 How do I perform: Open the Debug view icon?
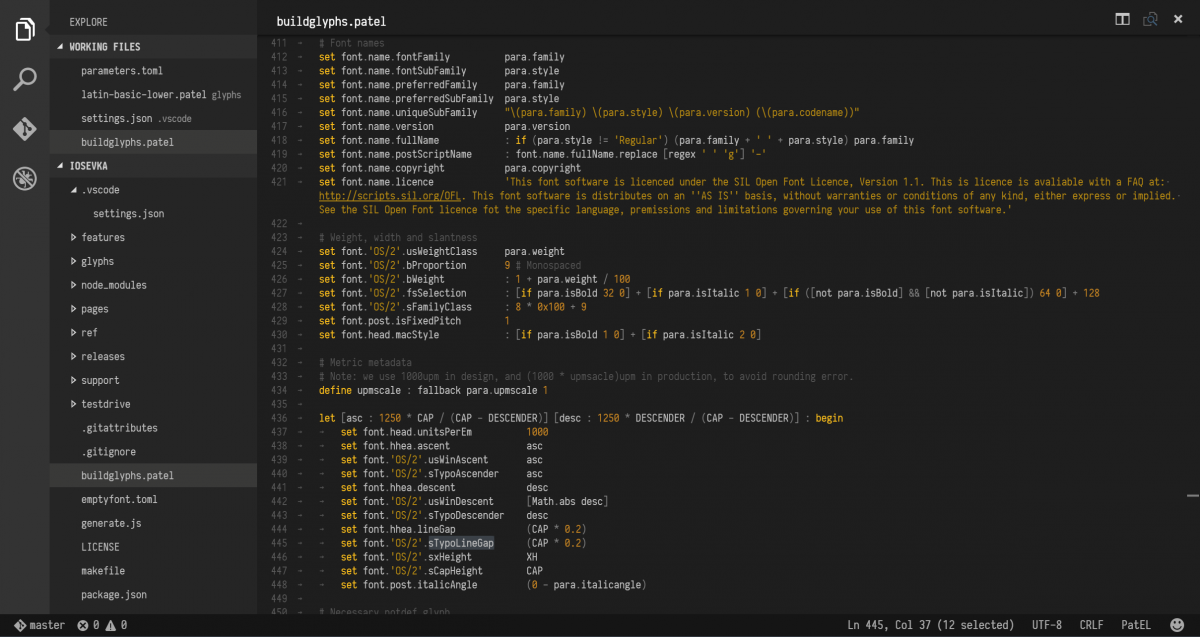25,179
